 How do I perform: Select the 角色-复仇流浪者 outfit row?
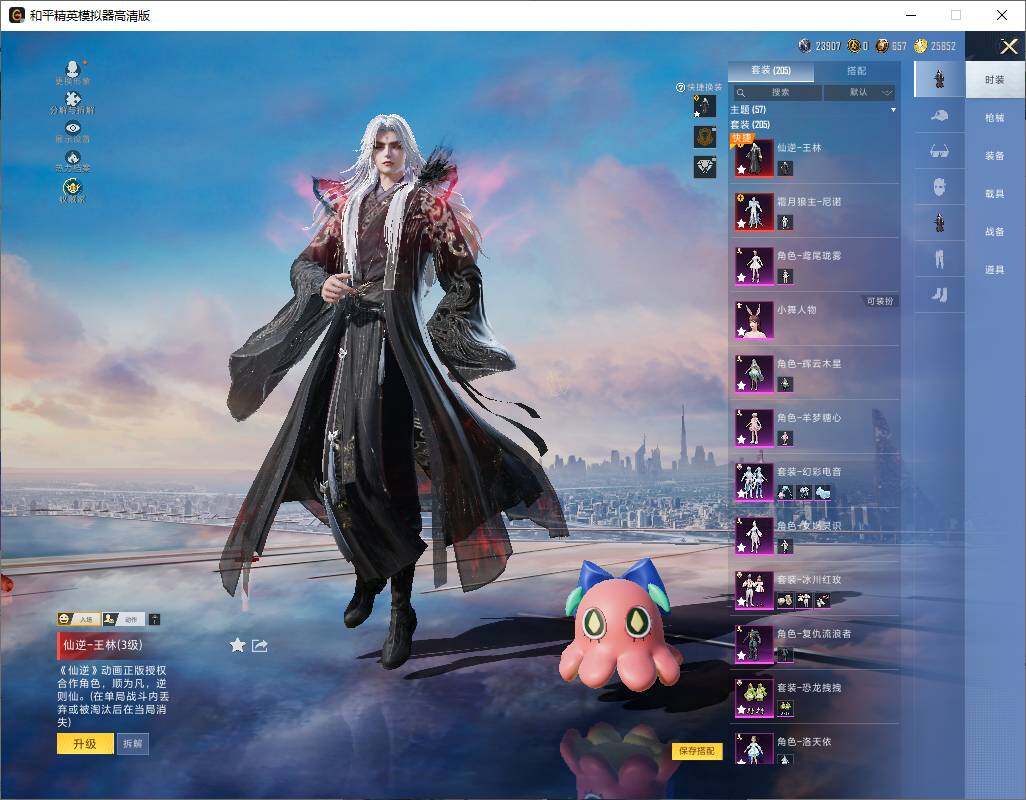coord(814,644)
